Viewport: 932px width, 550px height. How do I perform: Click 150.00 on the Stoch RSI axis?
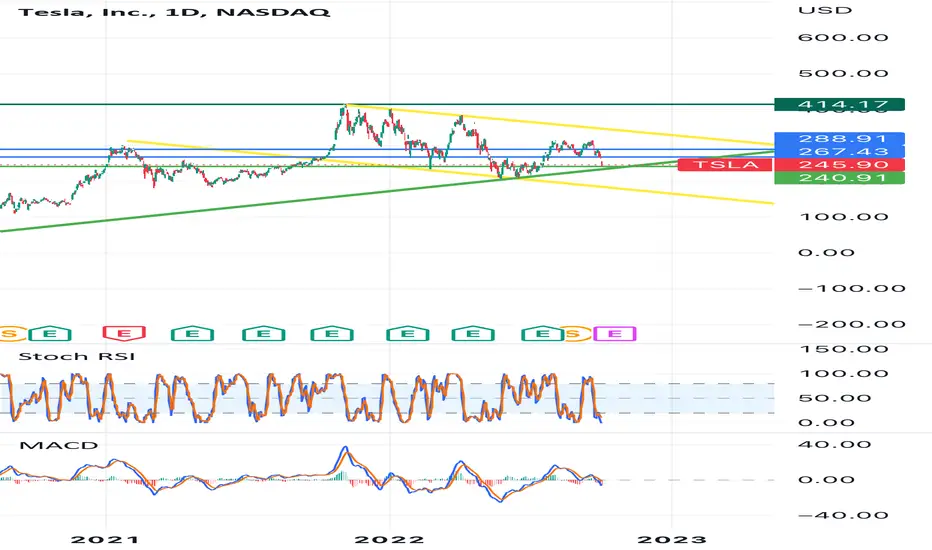click(x=843, y=349)
